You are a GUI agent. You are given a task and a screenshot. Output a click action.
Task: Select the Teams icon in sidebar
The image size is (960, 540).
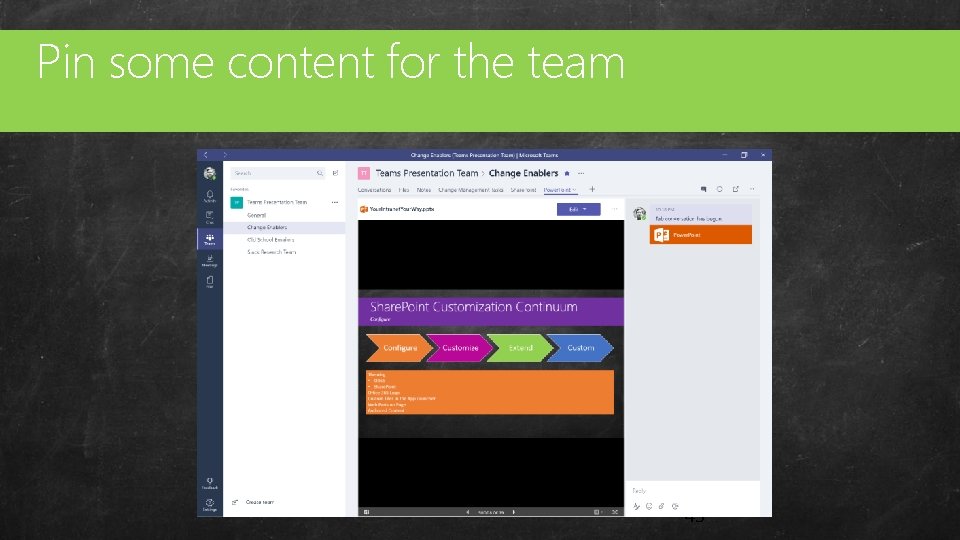209,239
